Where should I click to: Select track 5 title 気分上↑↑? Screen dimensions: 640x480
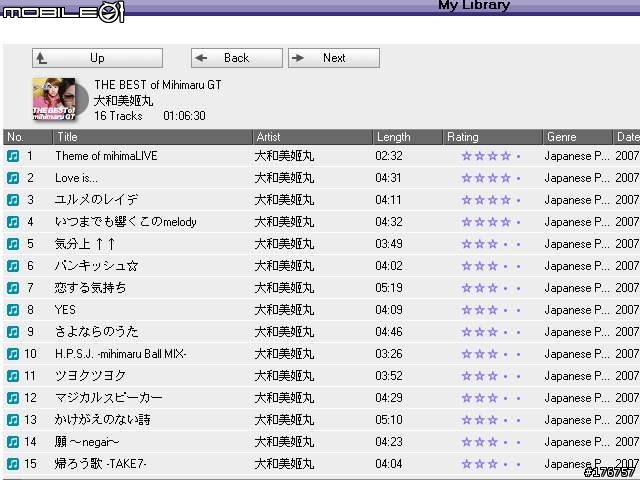point(85,244)
